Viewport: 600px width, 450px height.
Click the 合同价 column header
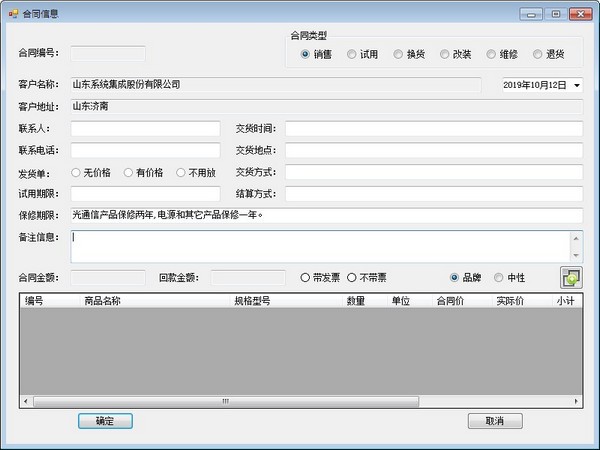click(461, 301)
